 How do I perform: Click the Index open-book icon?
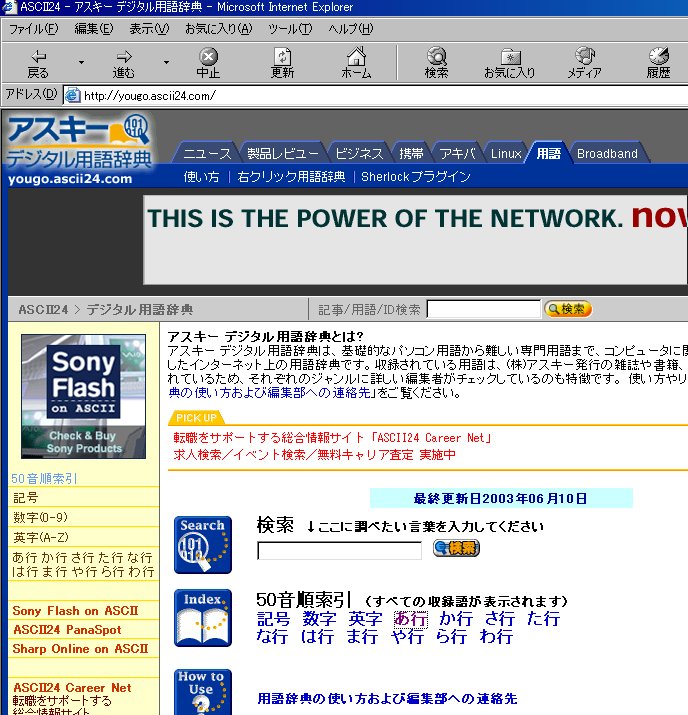203,618
